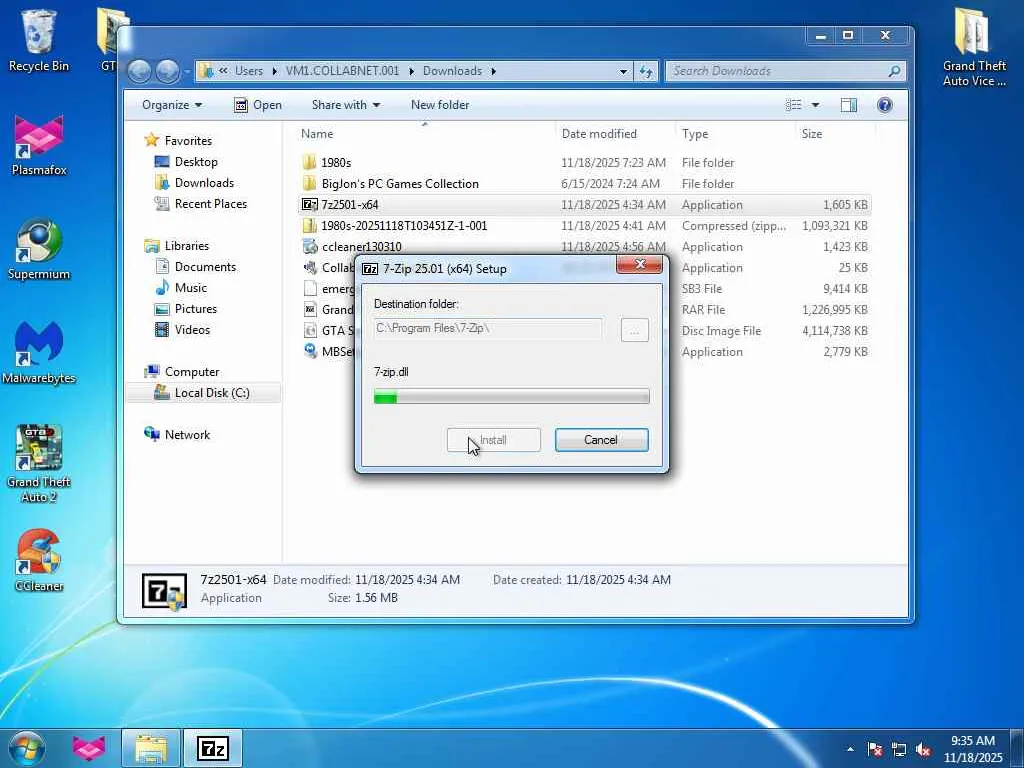Open the view options dropdown arrow
The height and width of the screenshot is (768, 1024).
815,105
